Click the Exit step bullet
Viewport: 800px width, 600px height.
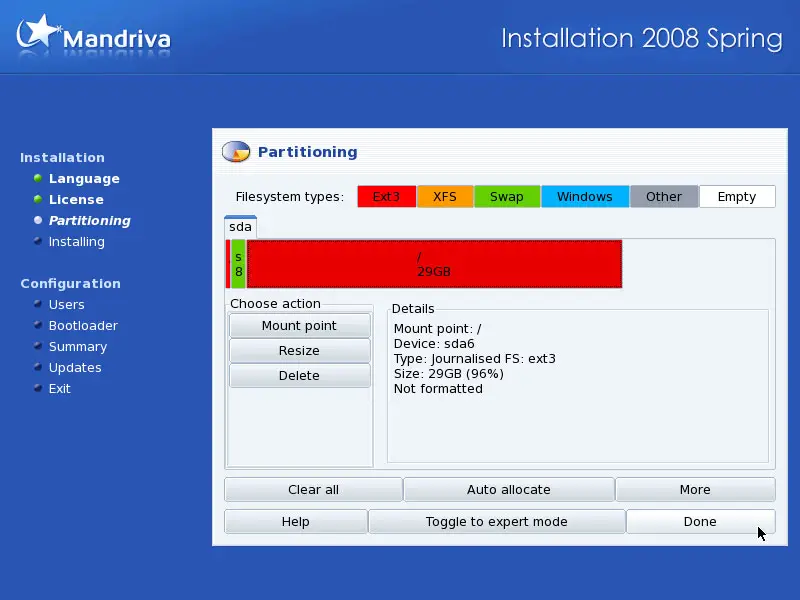38,388
